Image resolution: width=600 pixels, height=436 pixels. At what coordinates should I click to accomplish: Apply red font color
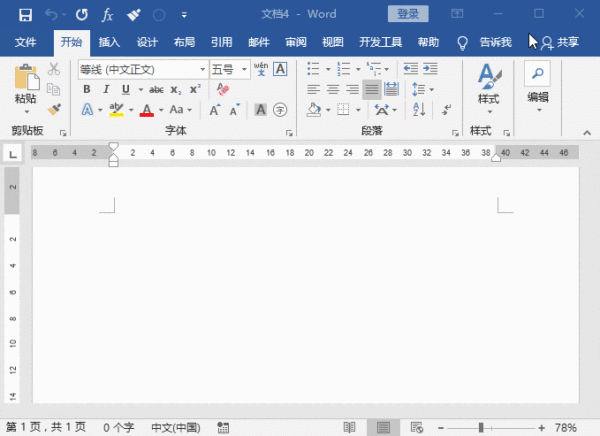147,110
